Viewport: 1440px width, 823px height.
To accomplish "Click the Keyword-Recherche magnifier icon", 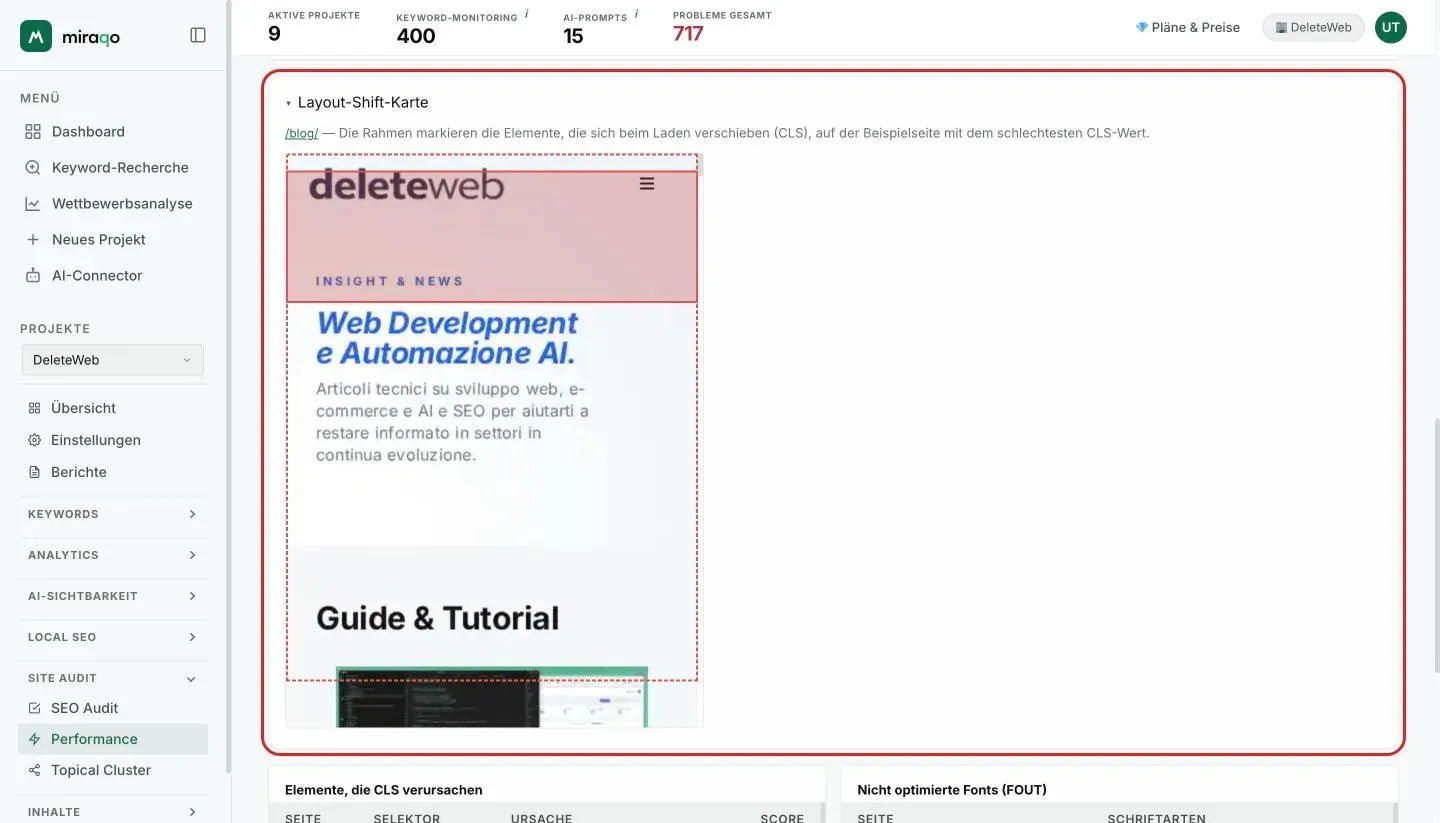I will click(33, 168).
